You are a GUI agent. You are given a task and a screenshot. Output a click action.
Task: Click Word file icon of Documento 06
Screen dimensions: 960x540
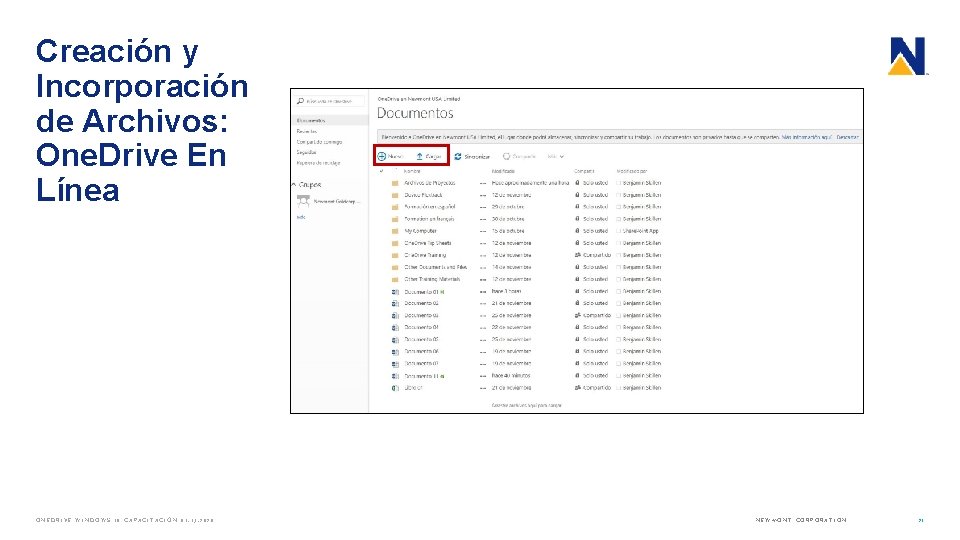pos(396,352)
